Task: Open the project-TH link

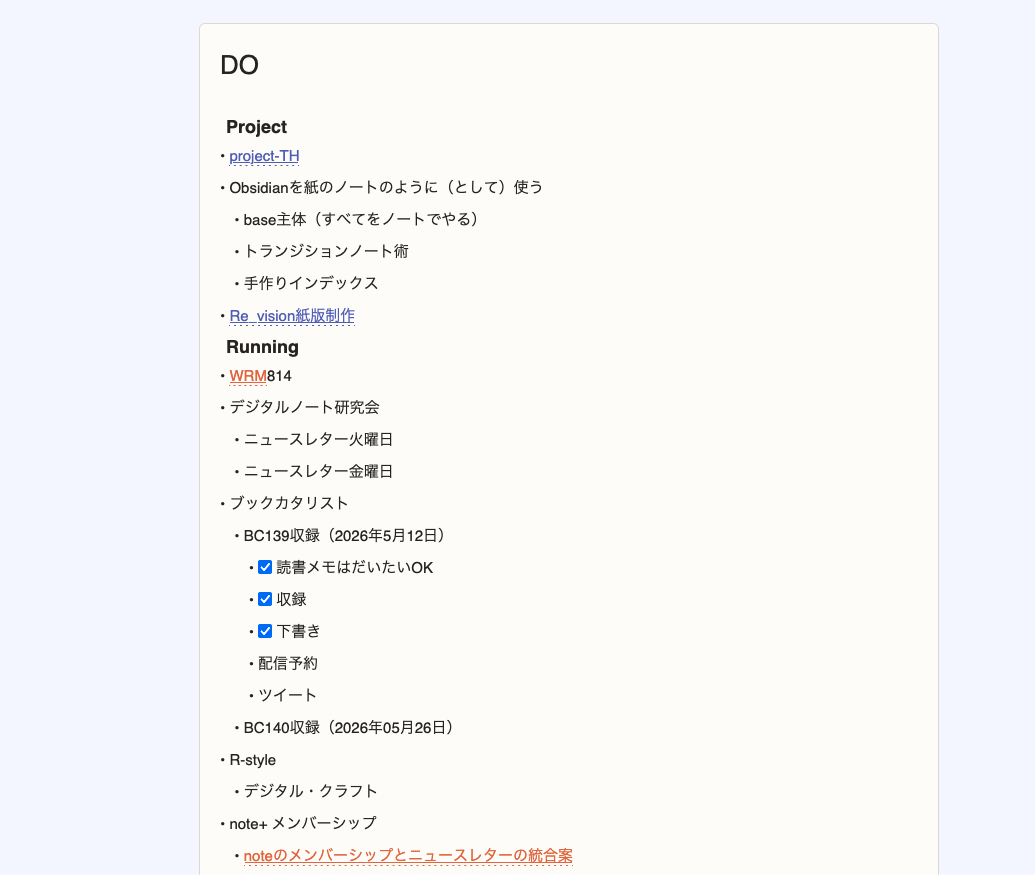Action: [264, 156]
